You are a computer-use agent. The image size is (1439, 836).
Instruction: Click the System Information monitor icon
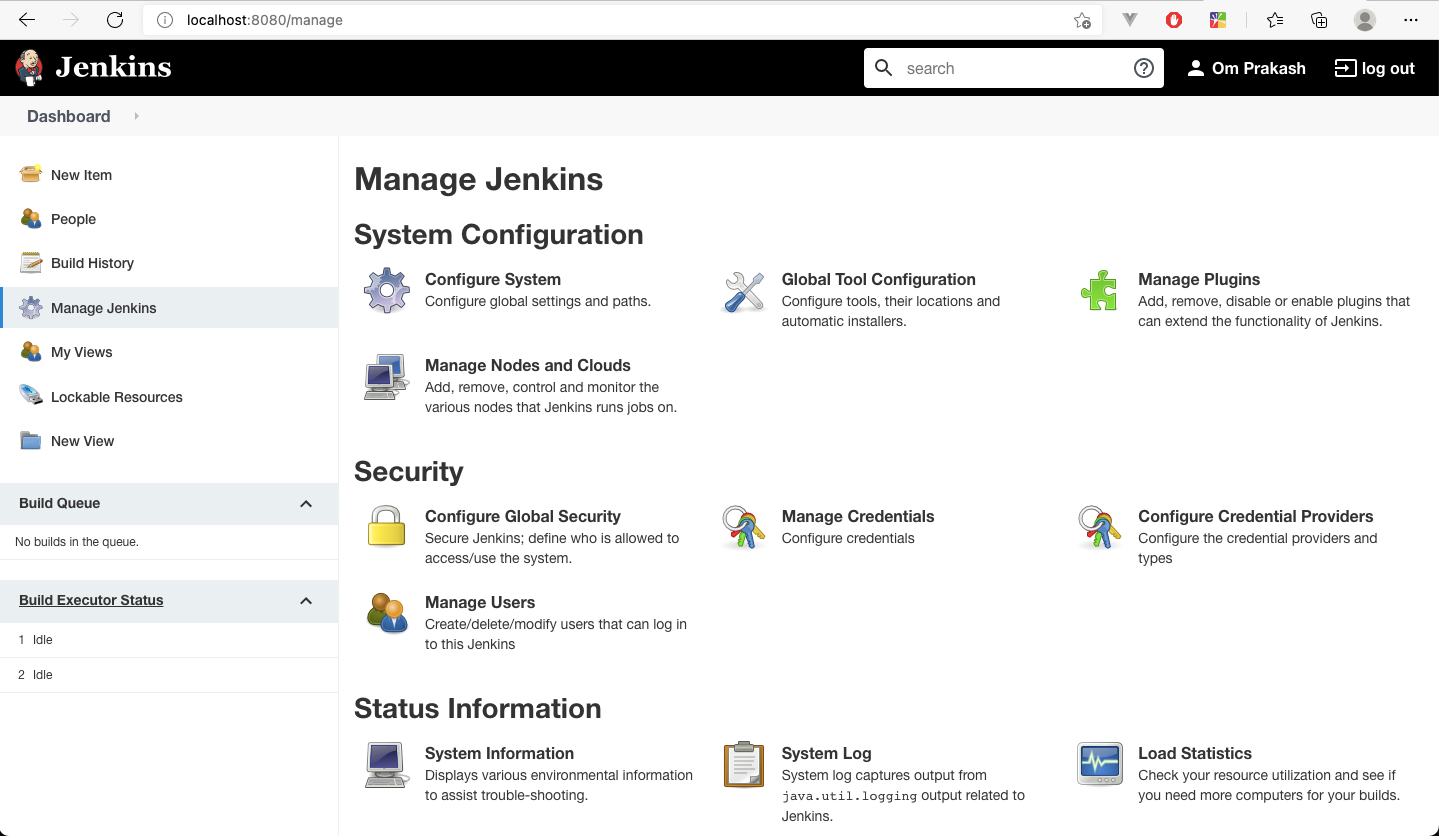[x=386, y=765]
